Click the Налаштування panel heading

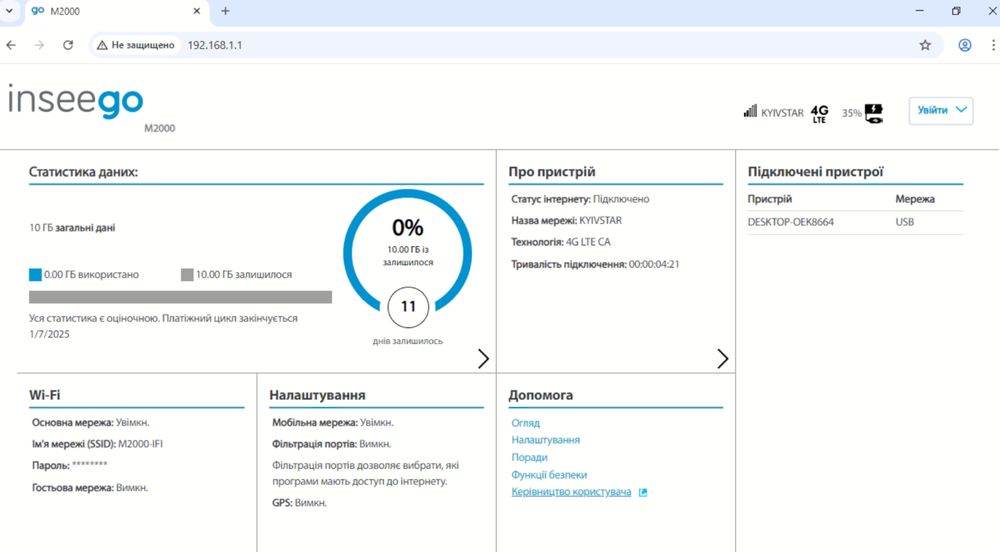pos(317,395)
